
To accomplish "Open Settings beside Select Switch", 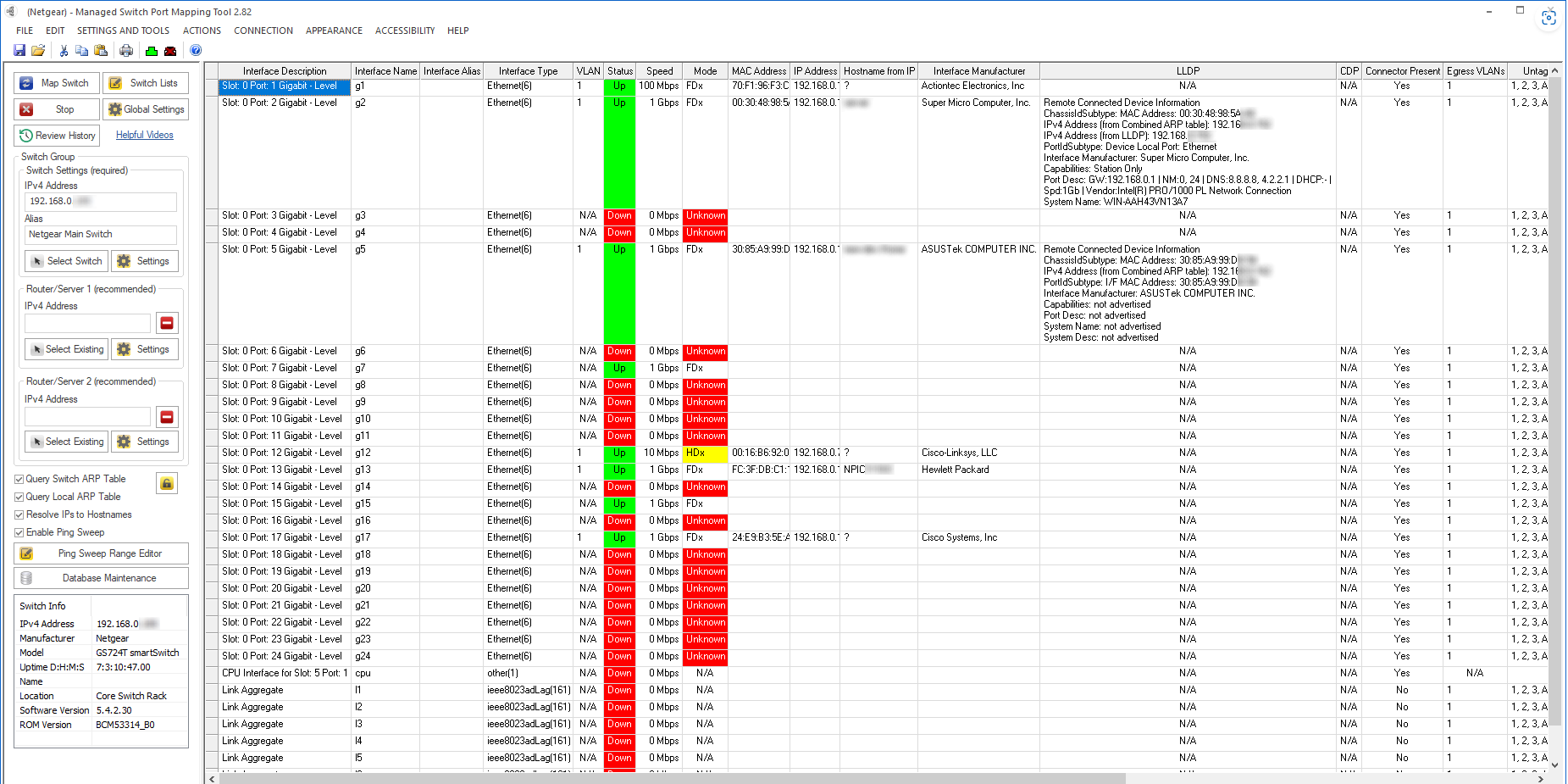I will click(x=144, y=261).
